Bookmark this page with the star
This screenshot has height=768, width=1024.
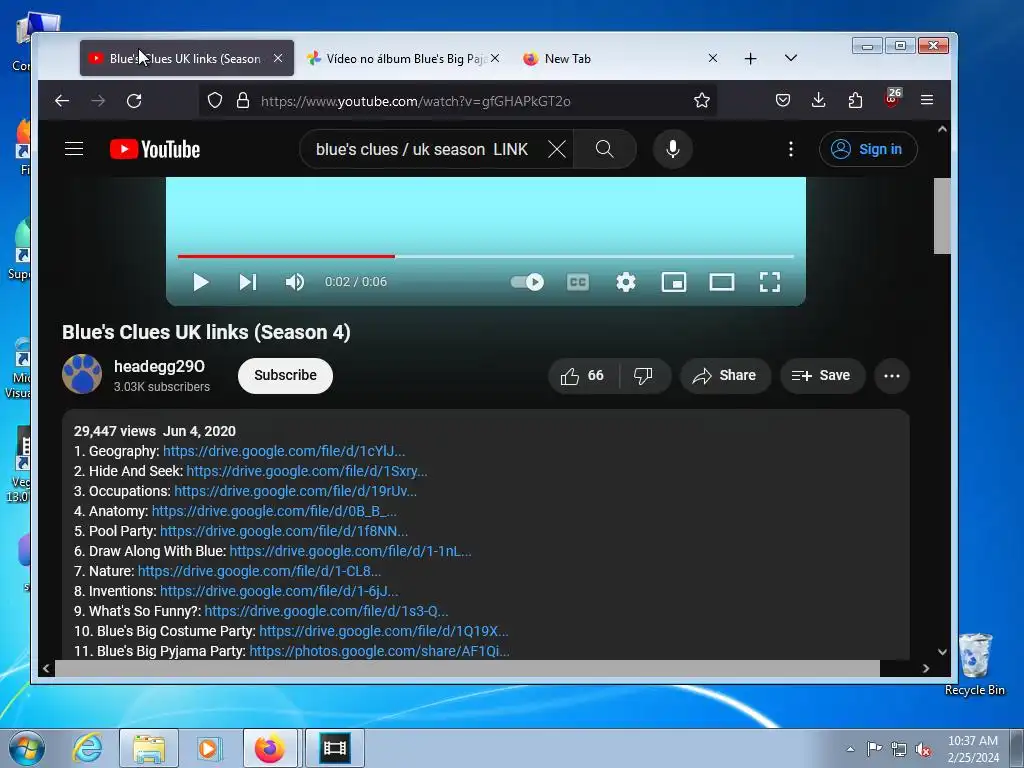click(702, 101)
